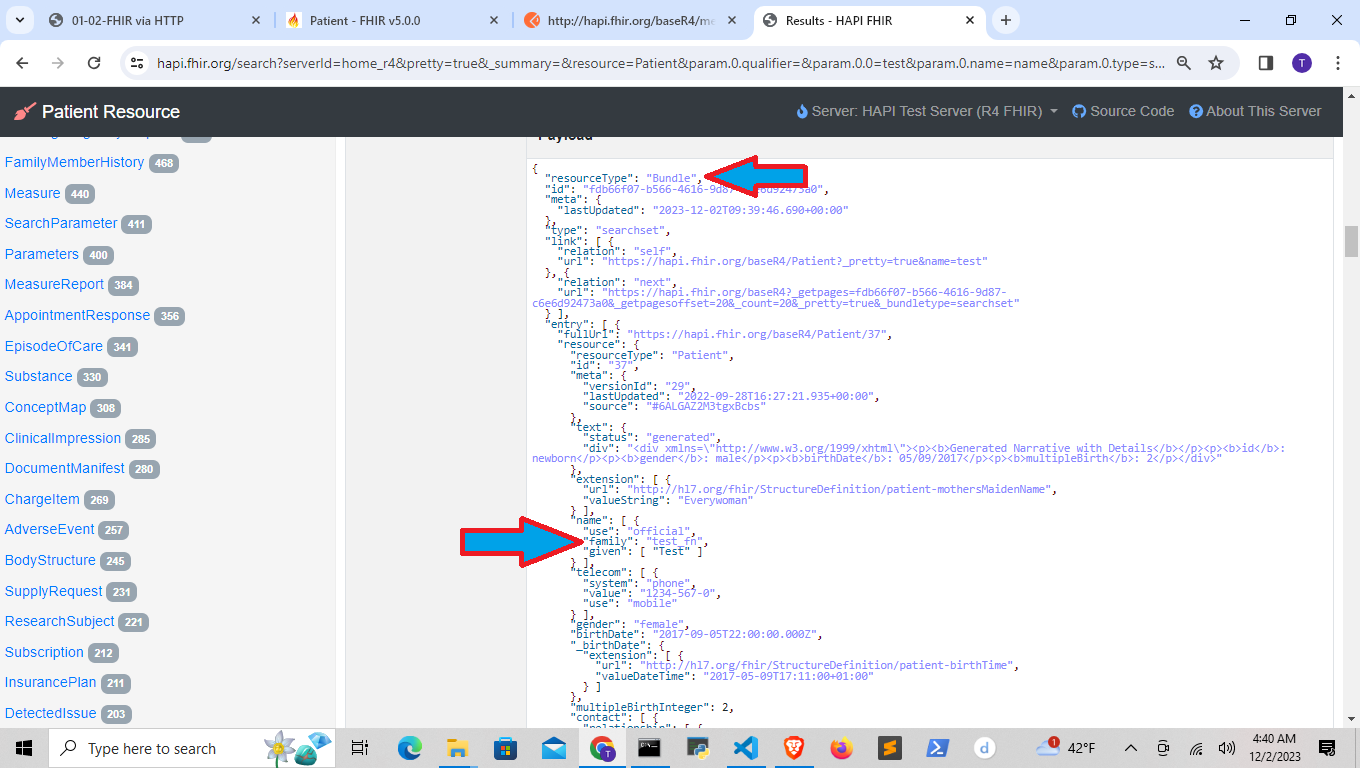Open PowerShell from the taskbar
Image resolution: width=1360 pixels, height=768 pixels.
click(x=938, y=747)
